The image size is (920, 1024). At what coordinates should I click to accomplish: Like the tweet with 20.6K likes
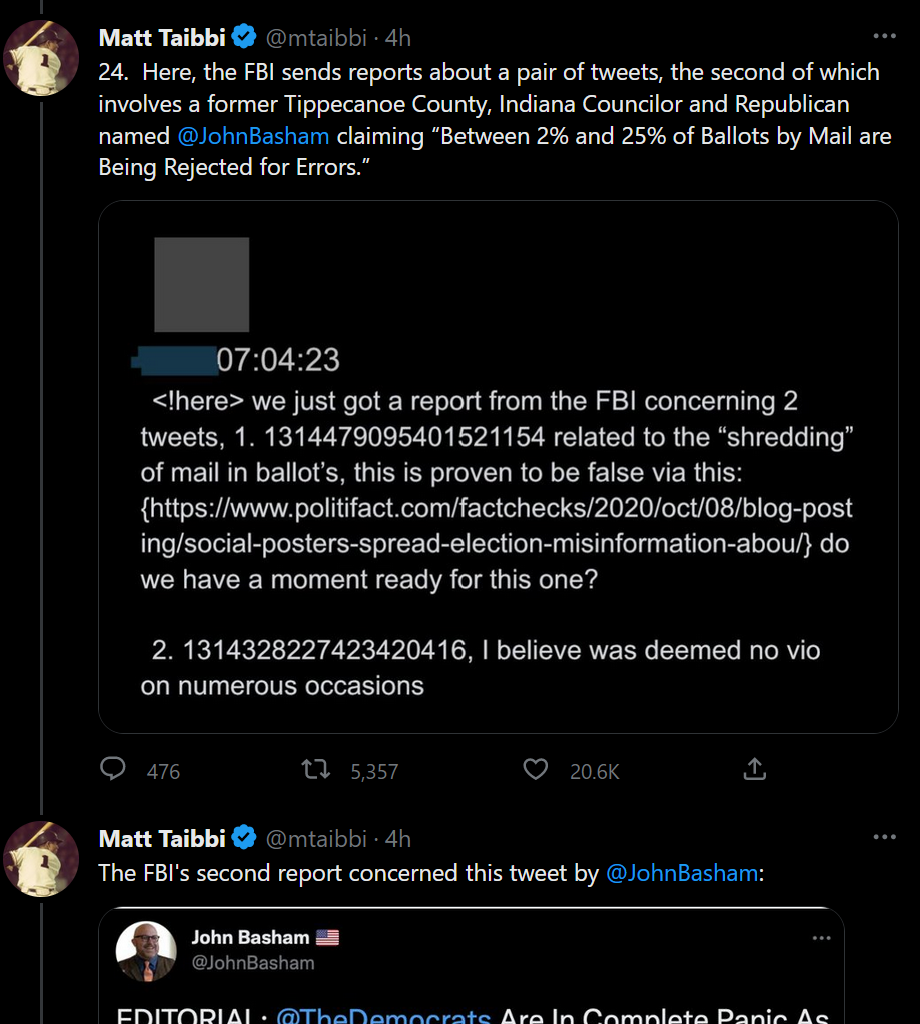coord(537,769)
